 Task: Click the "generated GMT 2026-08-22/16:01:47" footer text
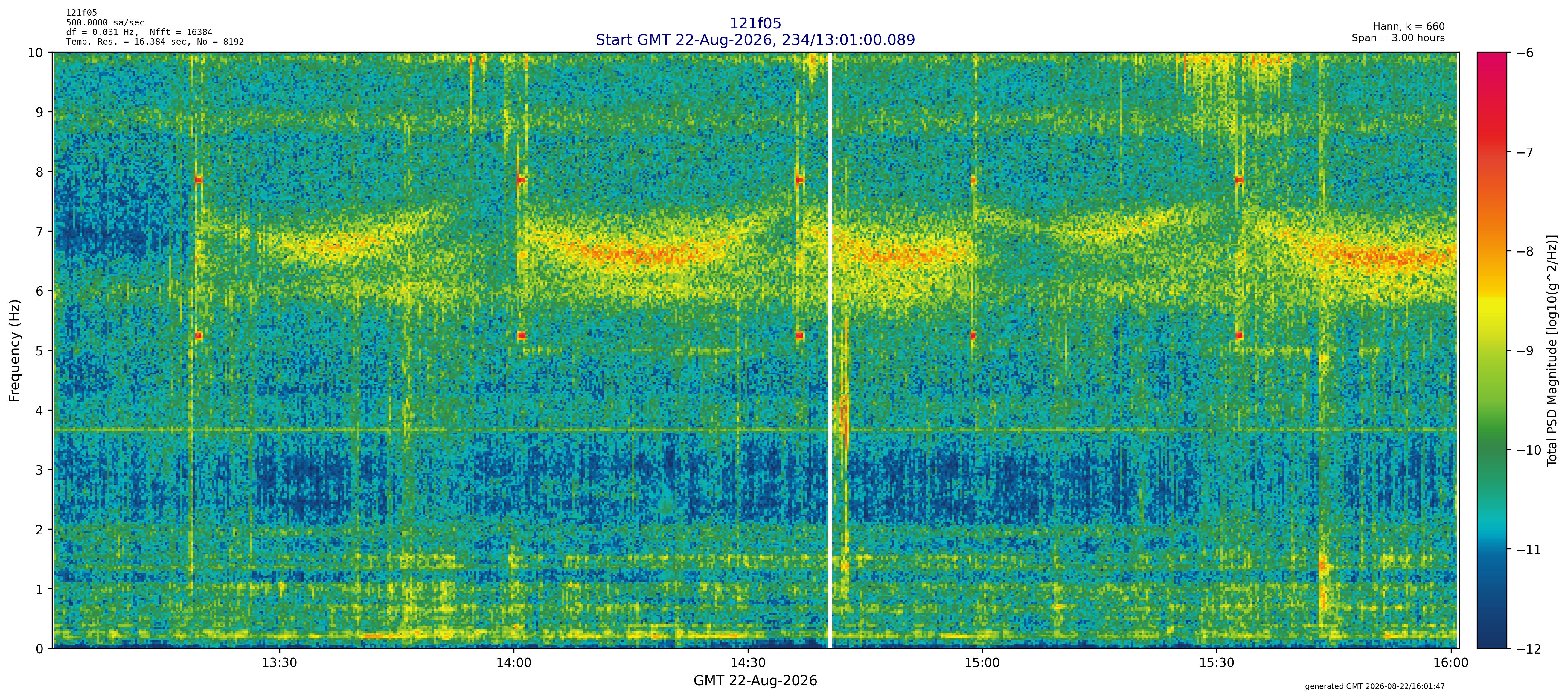click(x=1375, y=686)
